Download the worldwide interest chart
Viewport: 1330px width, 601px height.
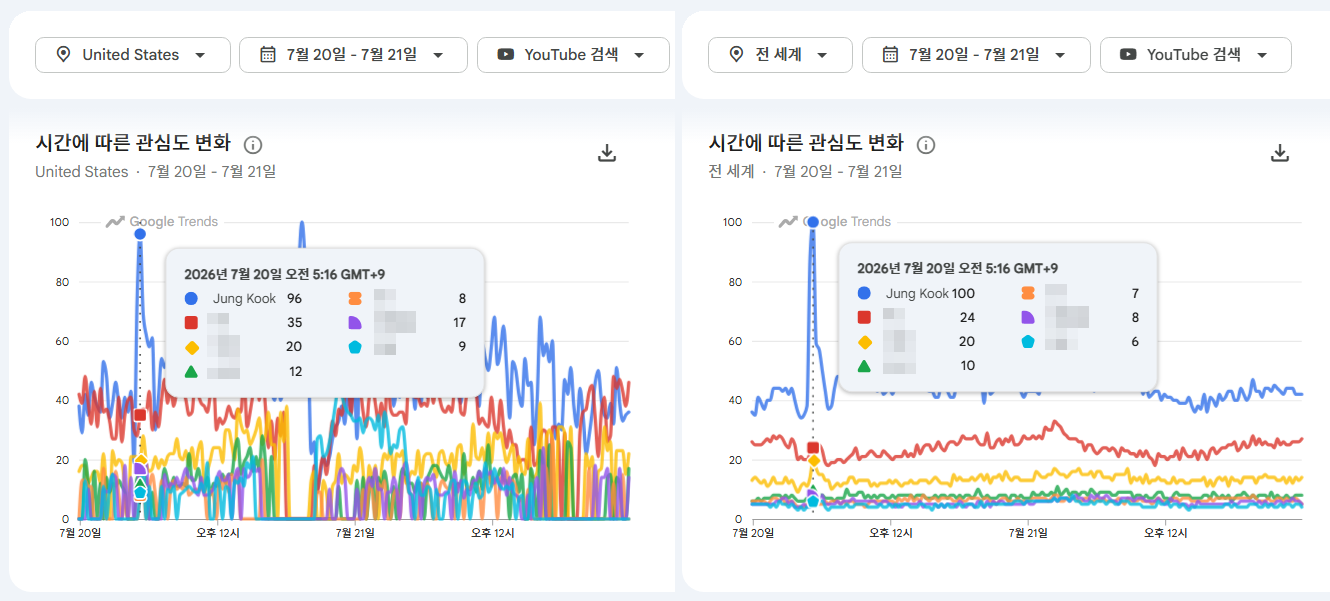pyautogui.click(x=1279, y=153)
